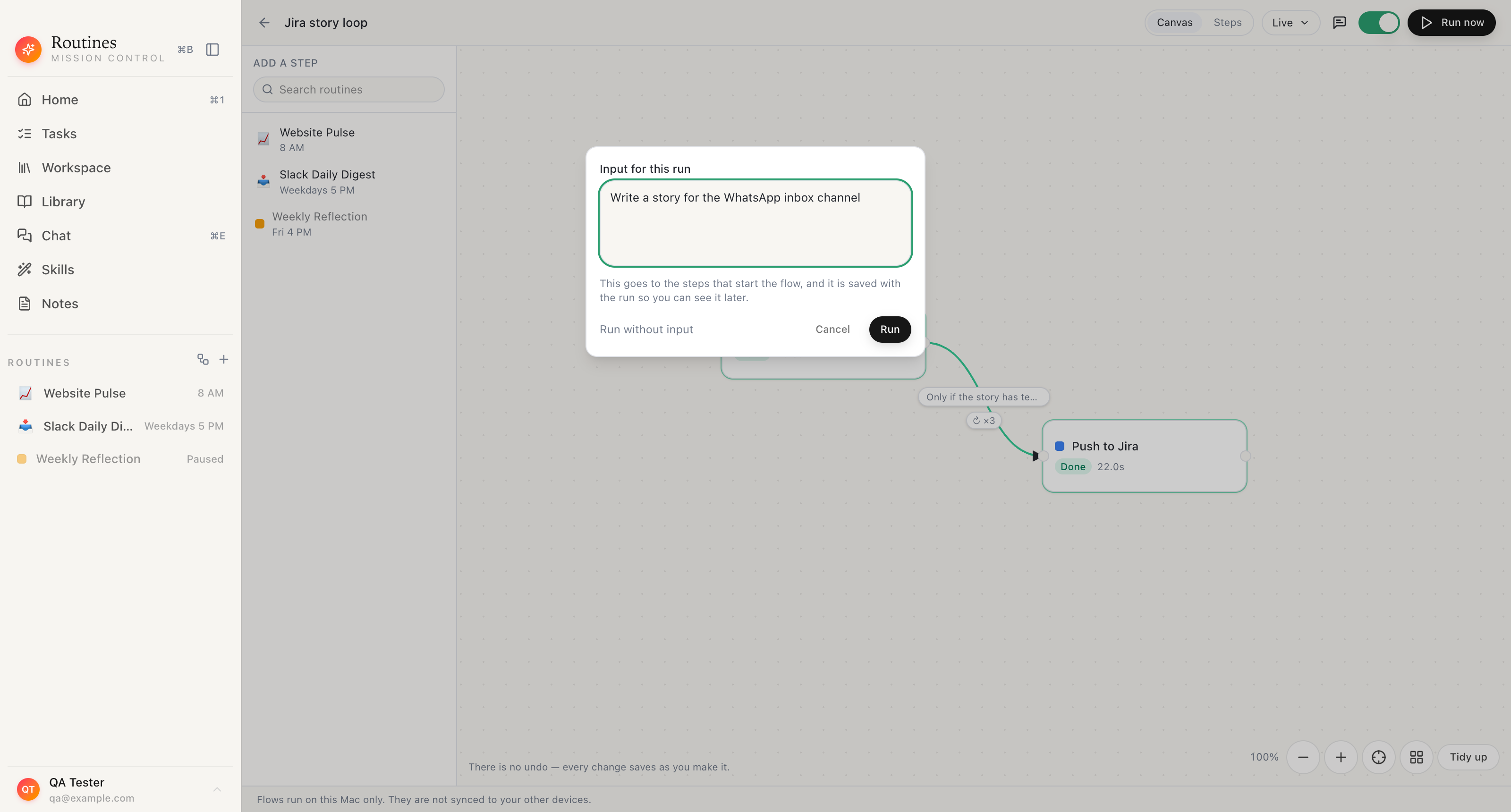Click the Tidy up button
The width and height of the screenshot is (1511, 812).
(x=1468, y=758)
